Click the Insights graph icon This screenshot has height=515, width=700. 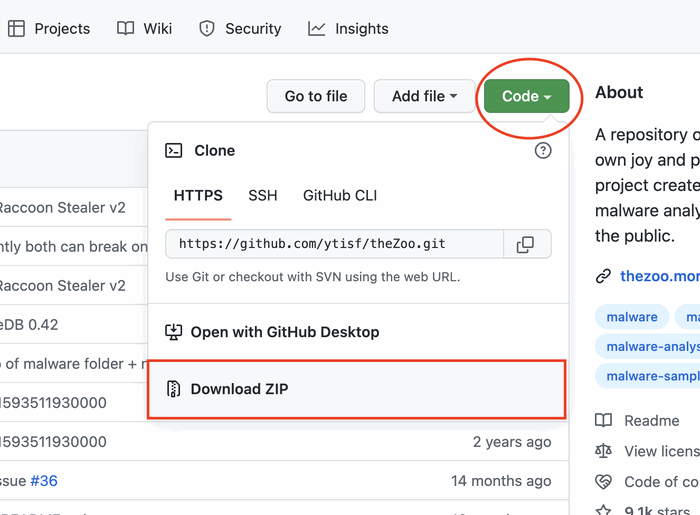317,29
